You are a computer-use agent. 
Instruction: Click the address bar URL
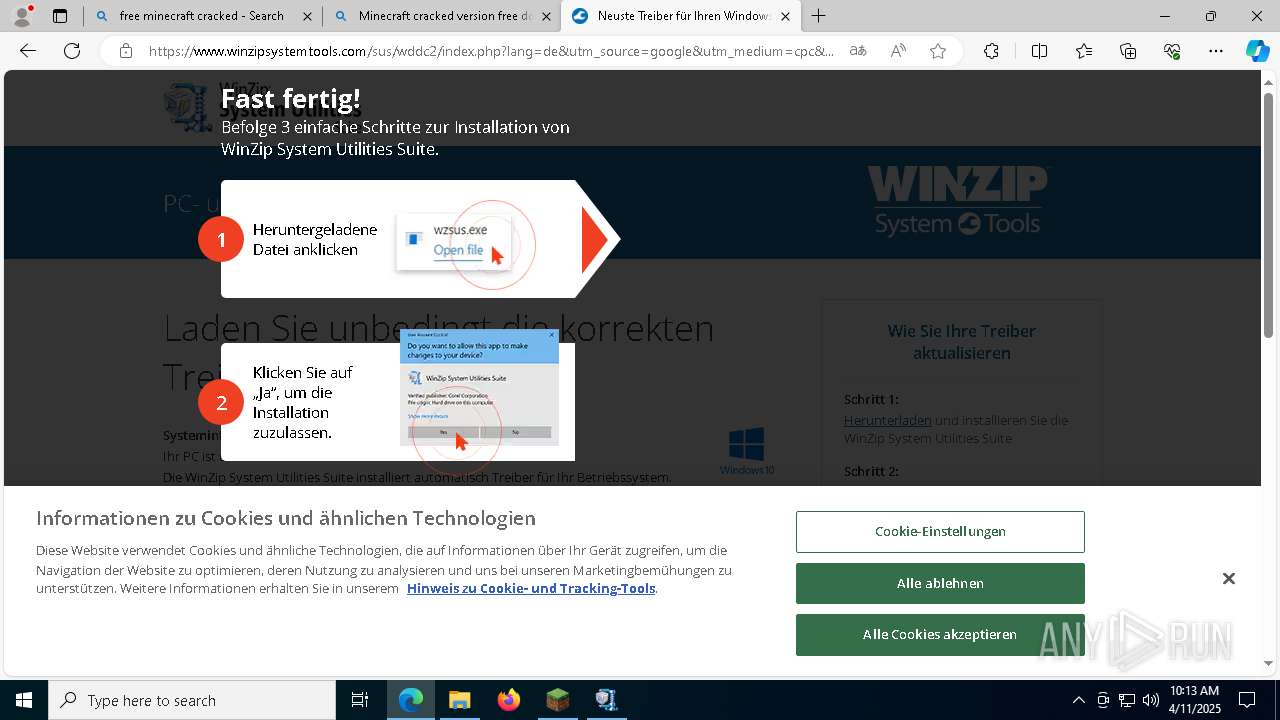click(491, 51)
